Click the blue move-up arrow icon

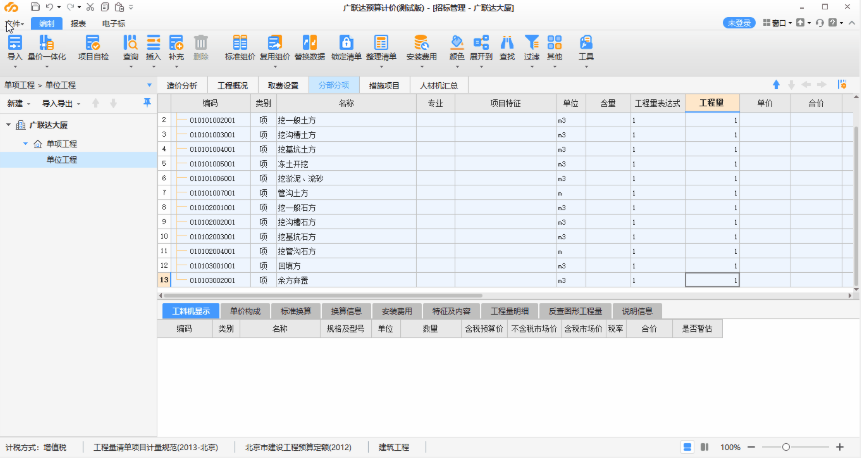[776, 86]
